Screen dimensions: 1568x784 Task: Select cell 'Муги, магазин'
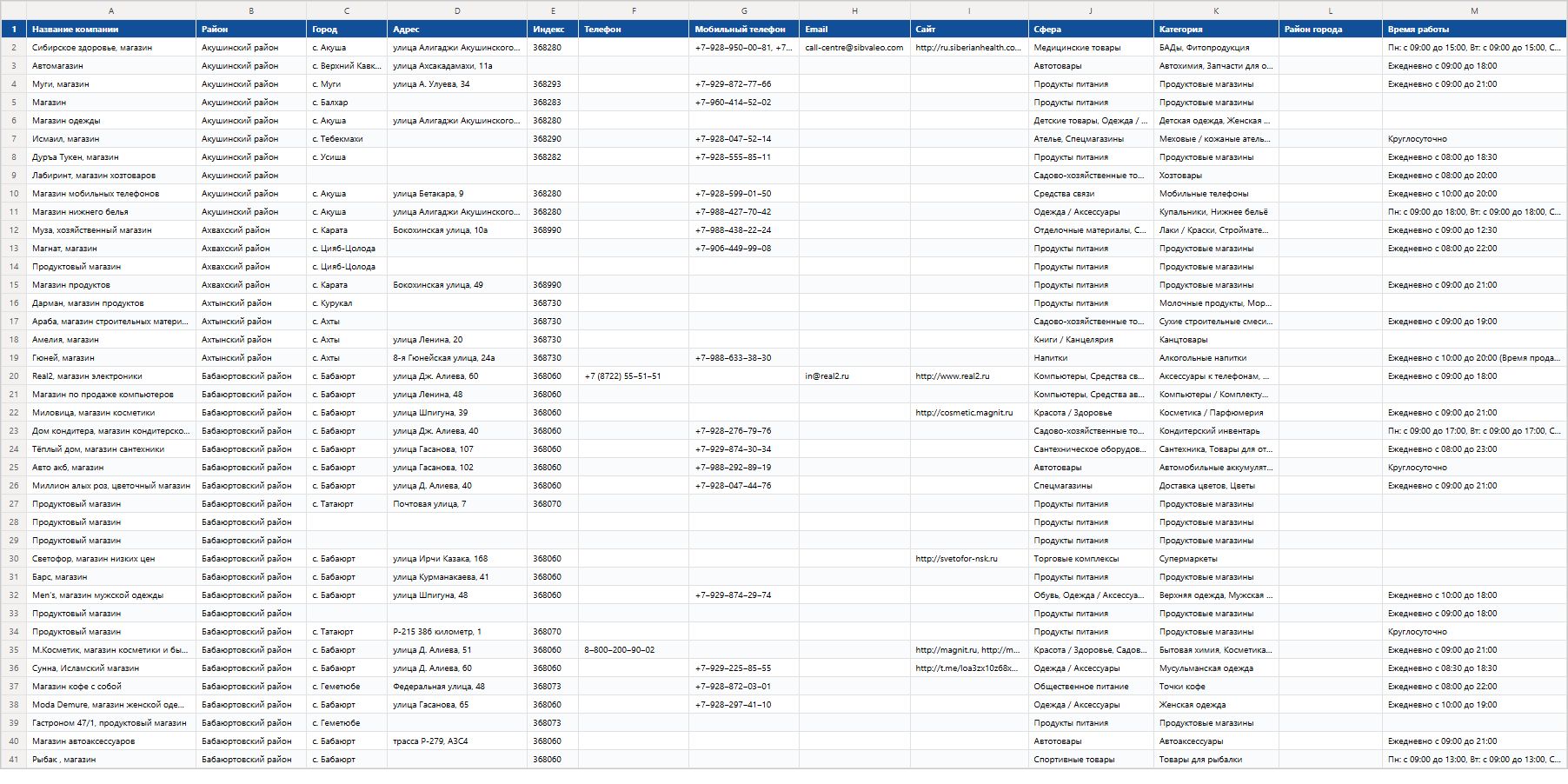(x=111, y=84)
